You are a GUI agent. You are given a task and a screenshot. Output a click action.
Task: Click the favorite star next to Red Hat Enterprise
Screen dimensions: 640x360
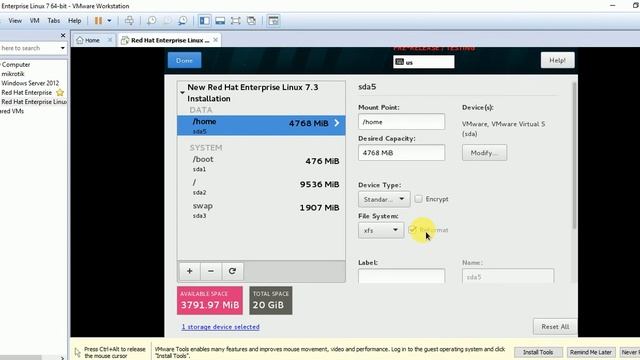tap(60, 93)
